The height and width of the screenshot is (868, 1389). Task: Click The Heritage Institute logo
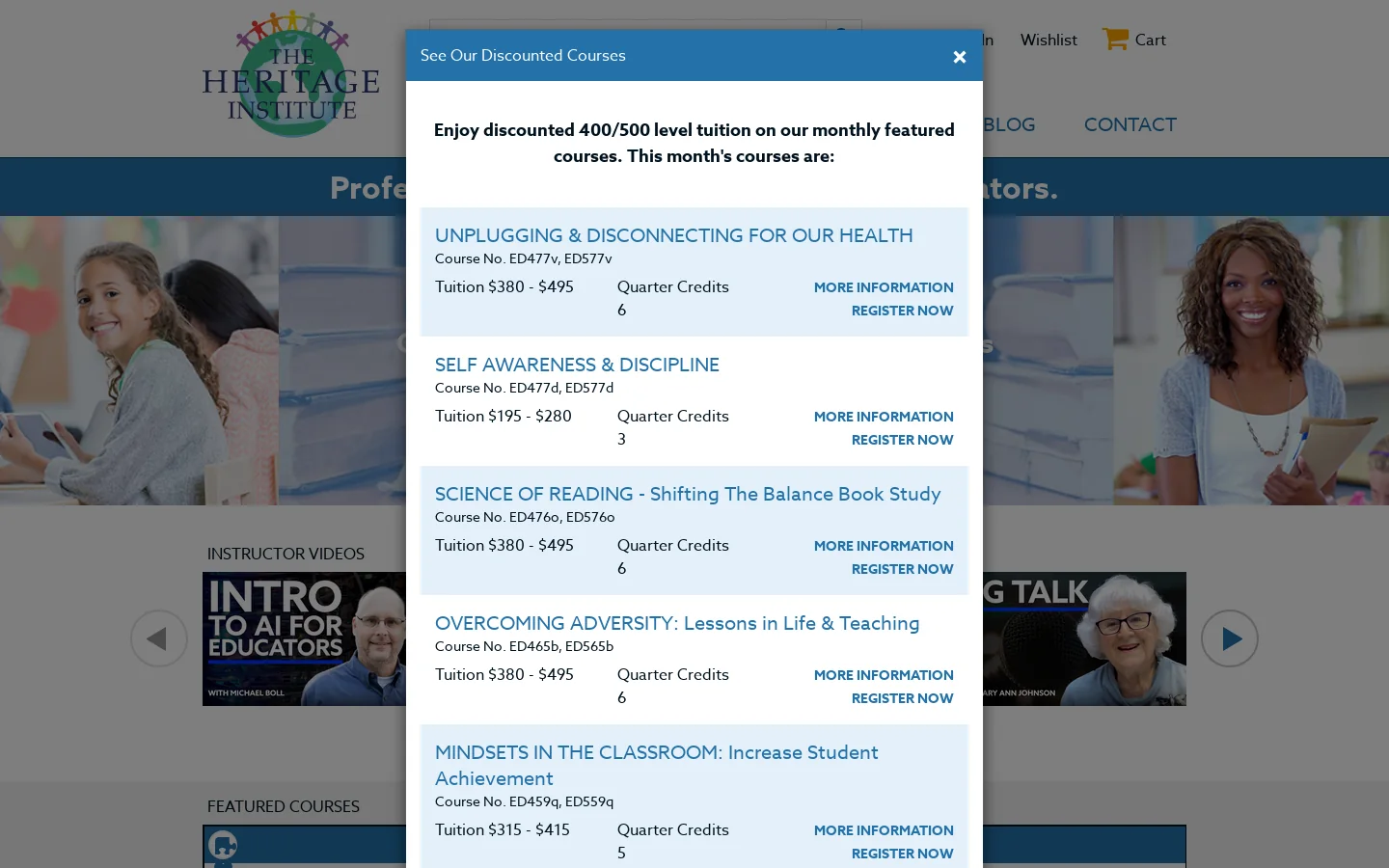tap(291, 74)
